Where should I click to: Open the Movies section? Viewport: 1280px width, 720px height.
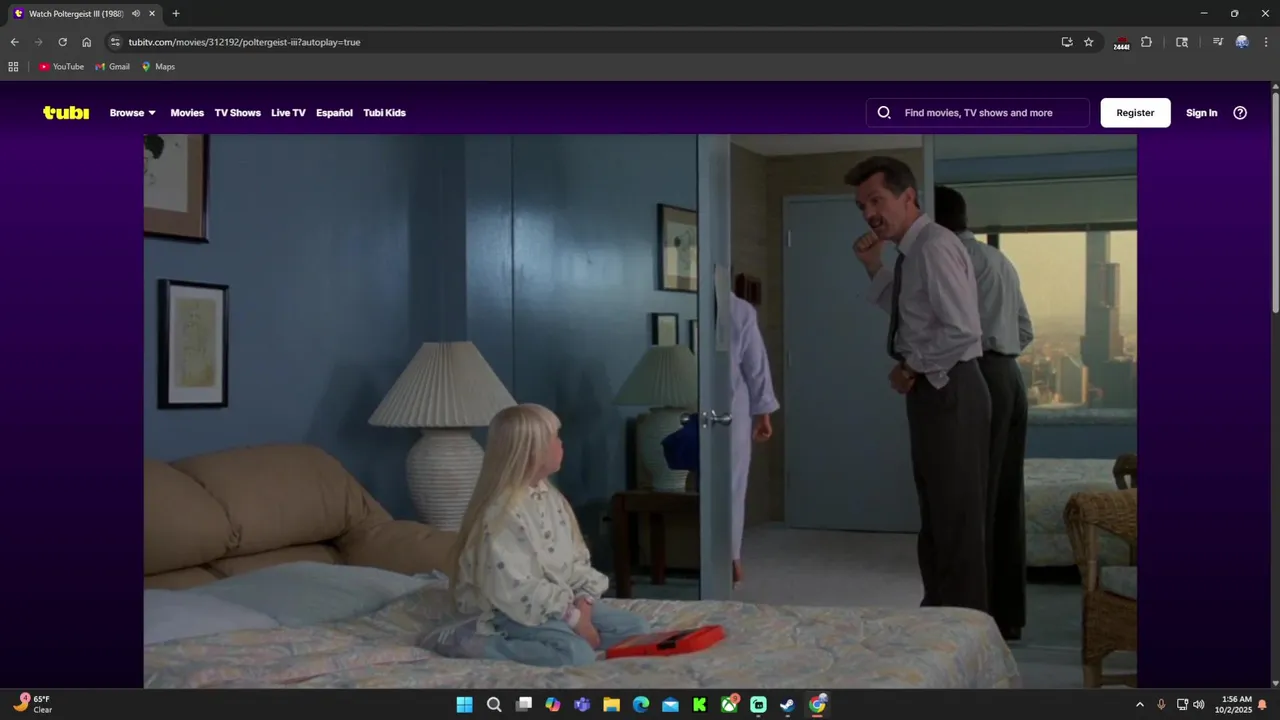coord(187,113)
